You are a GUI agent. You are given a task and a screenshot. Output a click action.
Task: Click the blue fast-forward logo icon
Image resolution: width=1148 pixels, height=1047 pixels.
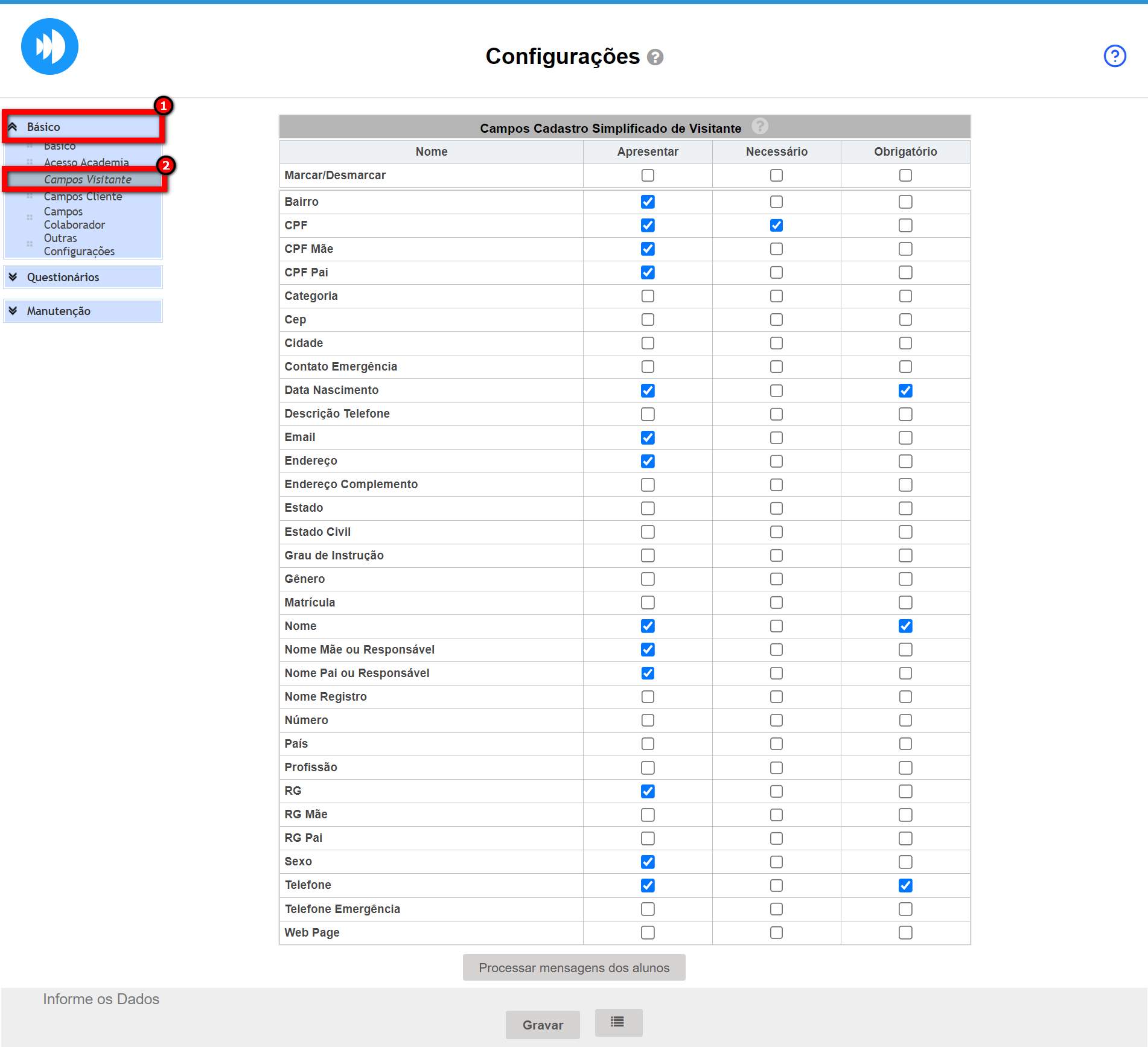pyautogui.click(x=49, y=46)
